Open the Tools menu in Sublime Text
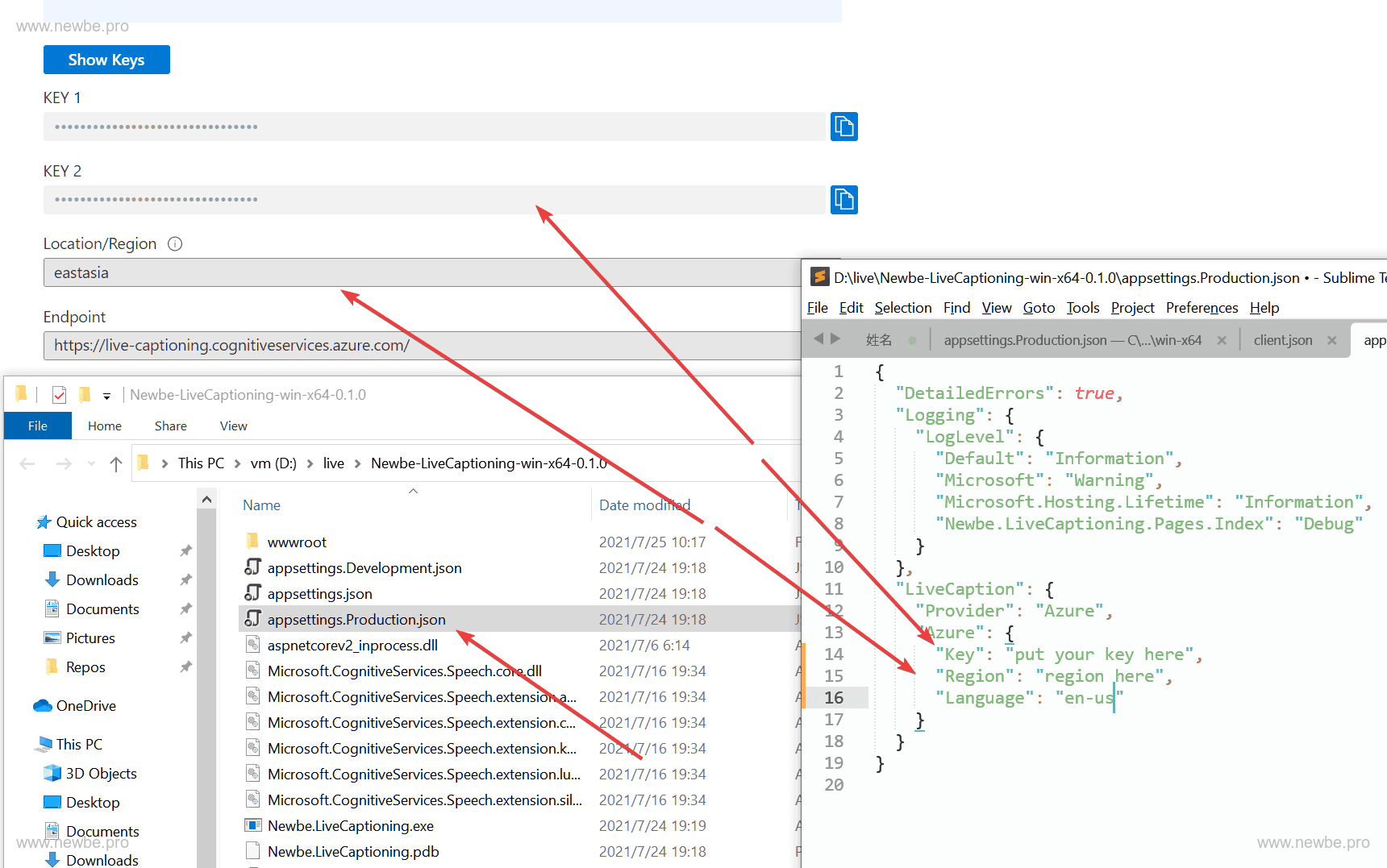This screenshot has width=1387, height=868. click(1083, 307)
